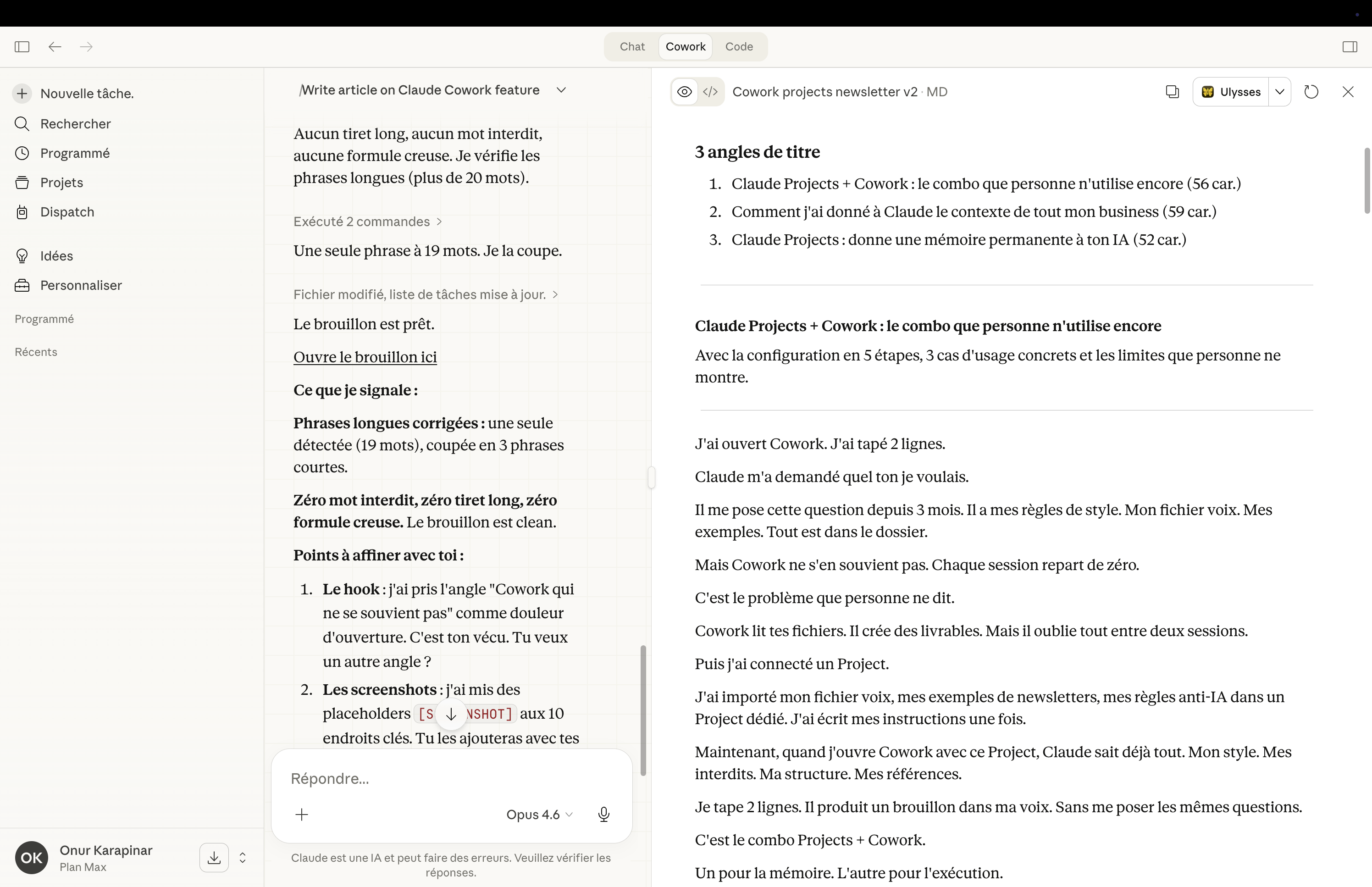
Task: Go back with the left arrow
Action: (55, 47)
